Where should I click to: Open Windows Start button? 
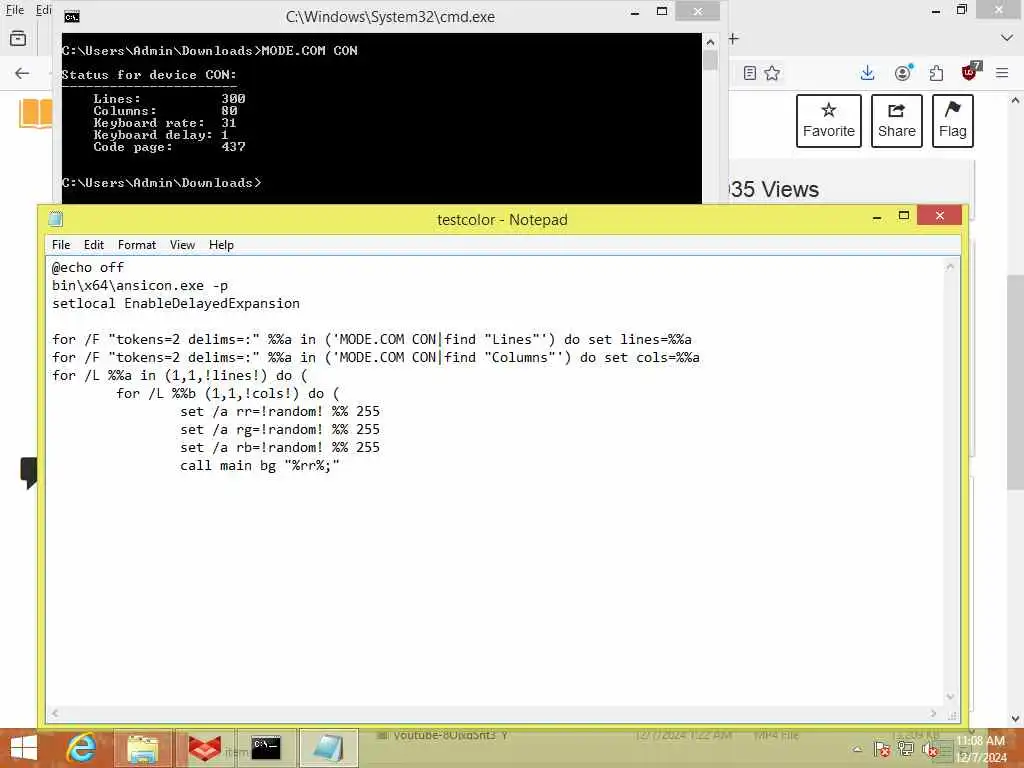click(24, 748)
